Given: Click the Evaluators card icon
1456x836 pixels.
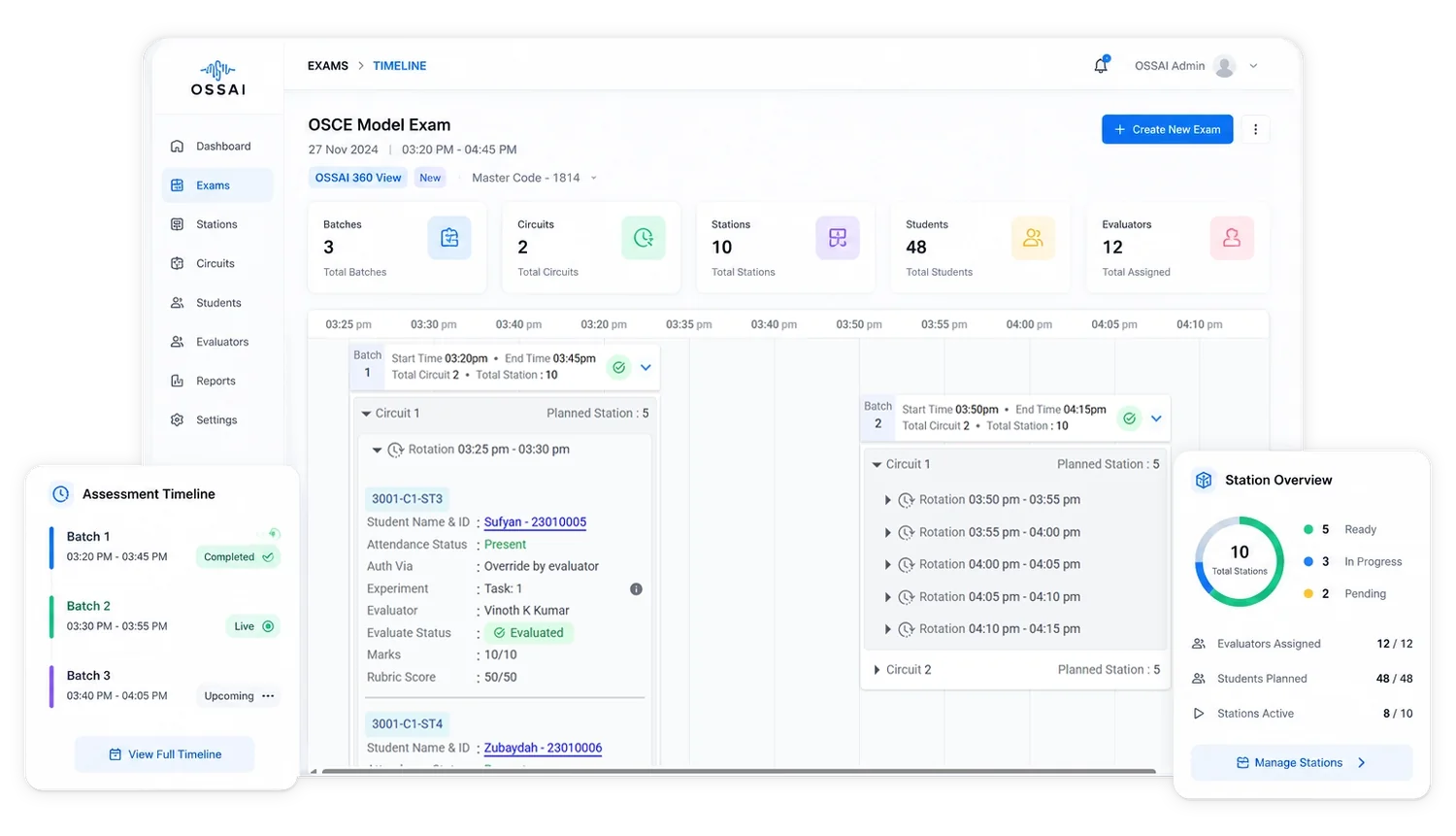Looking at the screenshot, I should point(1232,238).
